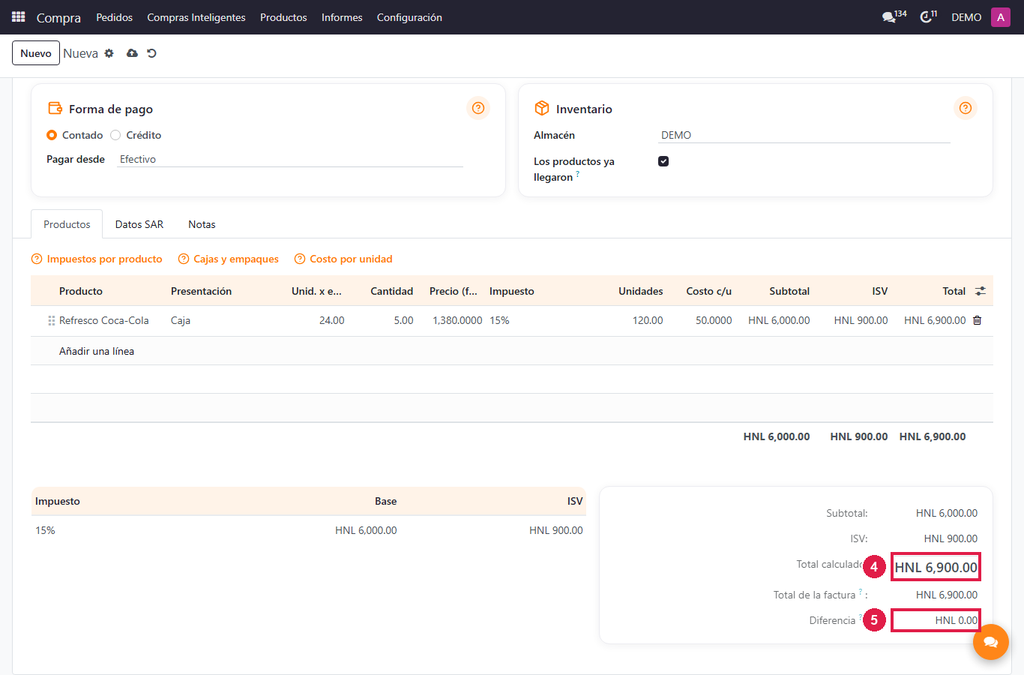
Task: Click the Compra app title
Action: (x=59, y=18)
